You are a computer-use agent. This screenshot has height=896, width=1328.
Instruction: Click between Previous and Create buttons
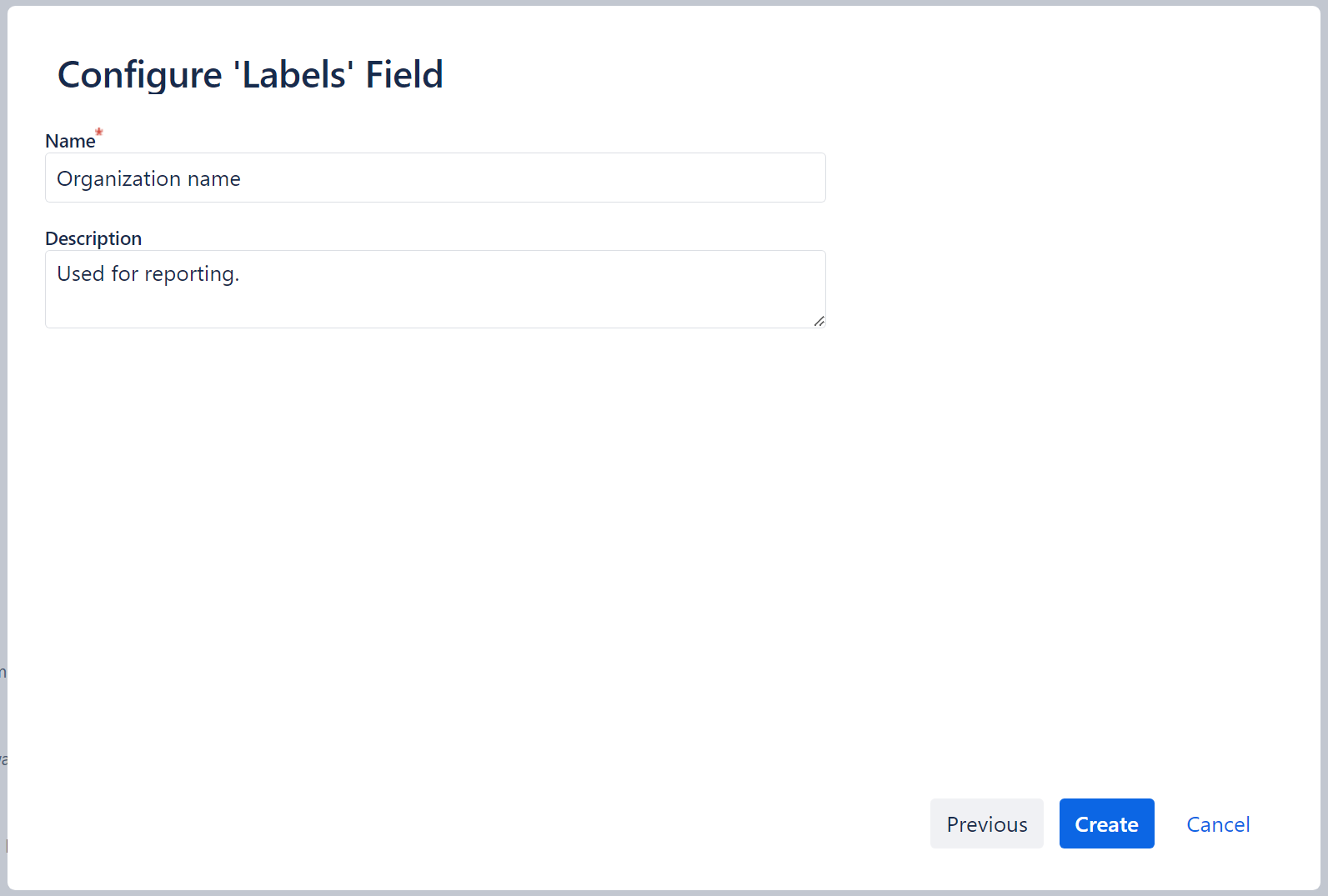[1050, 823]
